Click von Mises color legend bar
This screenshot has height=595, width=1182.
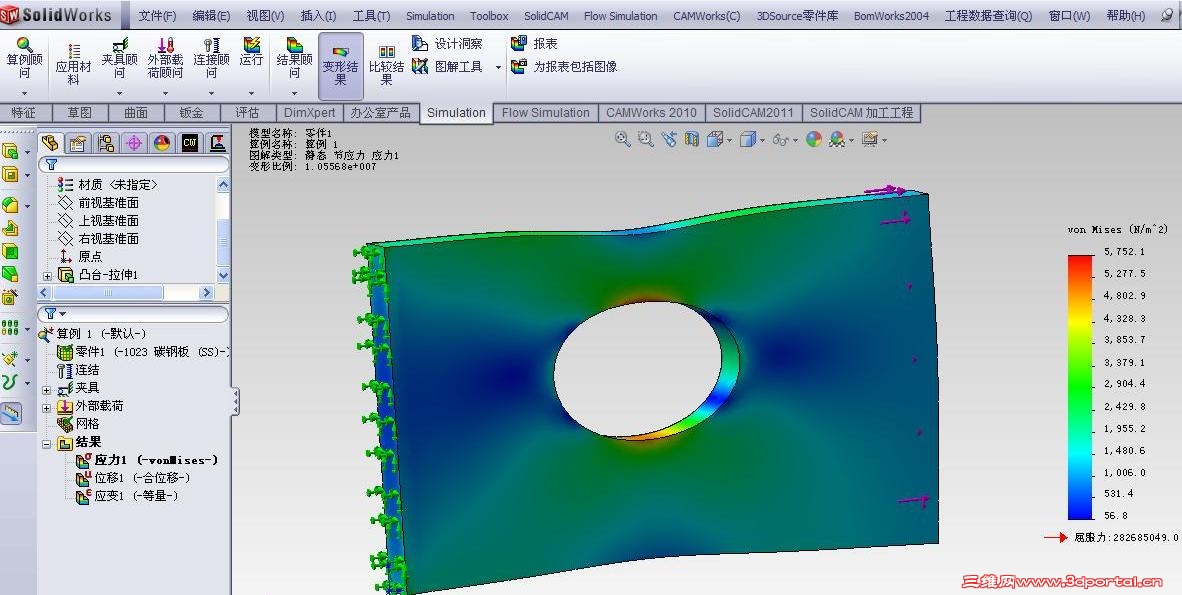point(1080,387)
